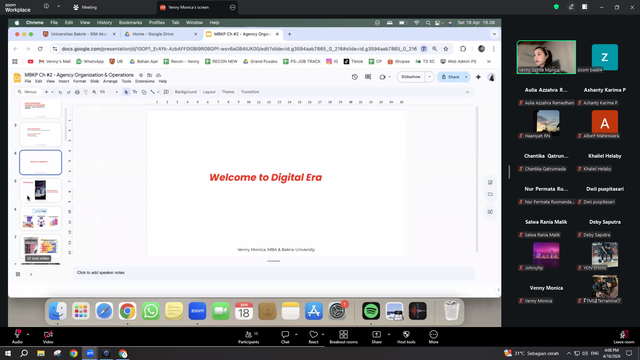Click Background button in Slides toolbar
640x360 pixels.
pos(186,92)
